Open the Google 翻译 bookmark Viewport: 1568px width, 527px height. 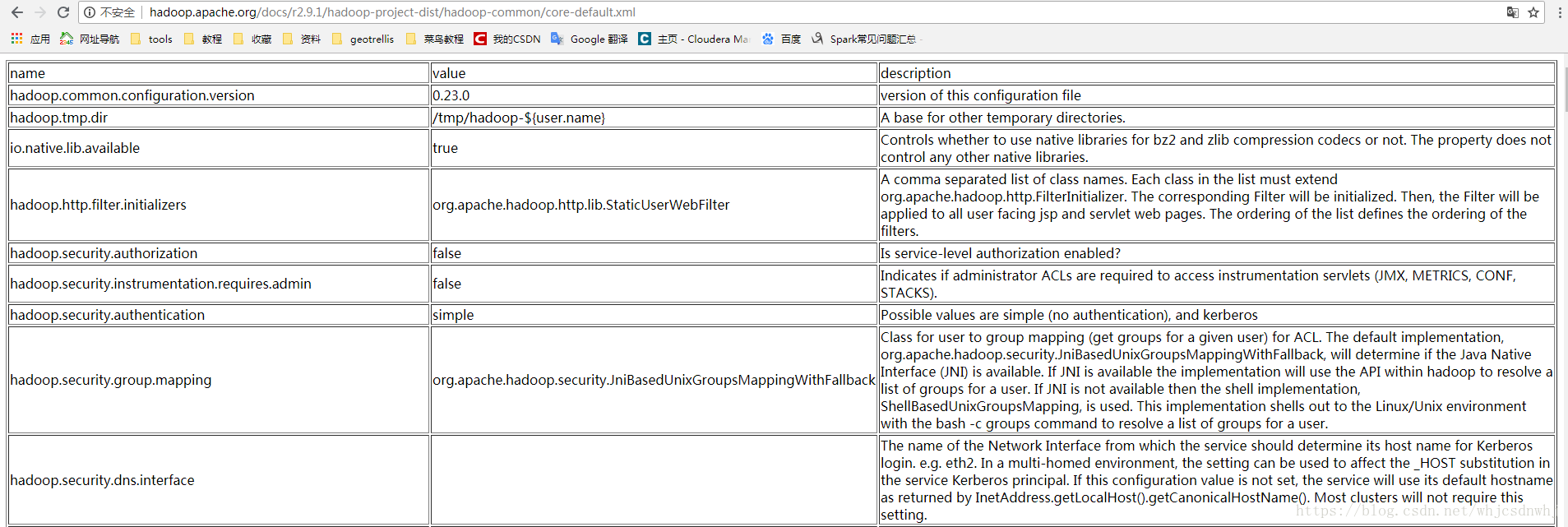(590, 39)
